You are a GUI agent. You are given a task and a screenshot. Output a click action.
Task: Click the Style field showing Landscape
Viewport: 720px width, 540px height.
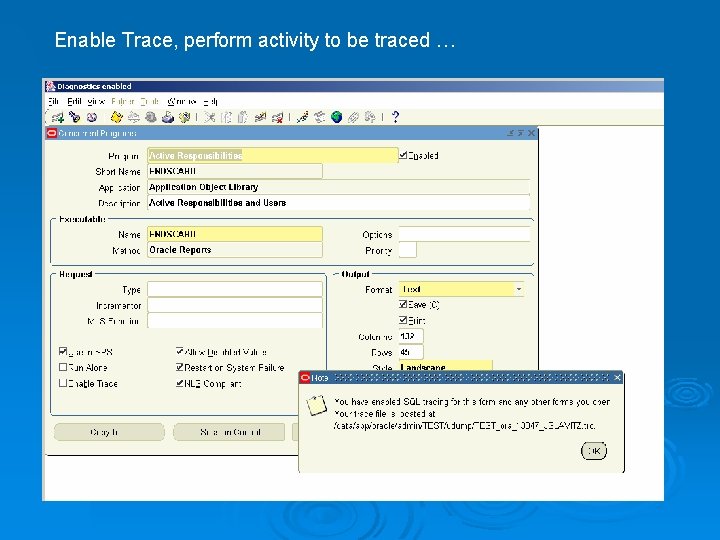[x=445, y=366]
